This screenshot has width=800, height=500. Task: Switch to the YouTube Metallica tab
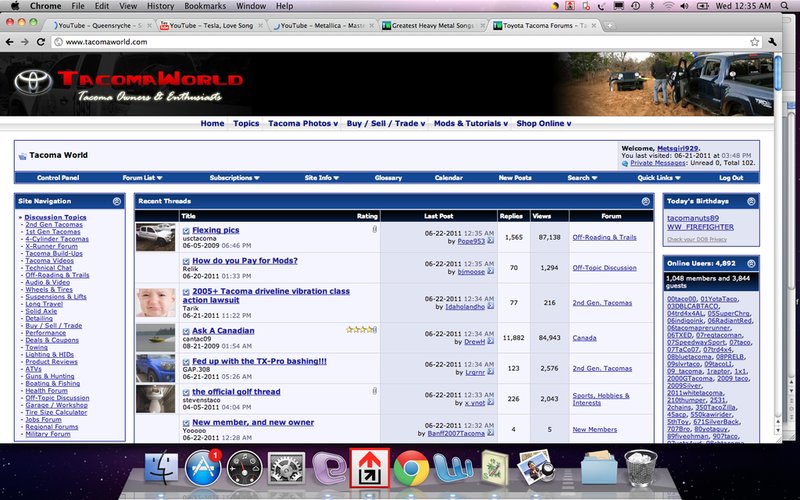click(322, 26)
